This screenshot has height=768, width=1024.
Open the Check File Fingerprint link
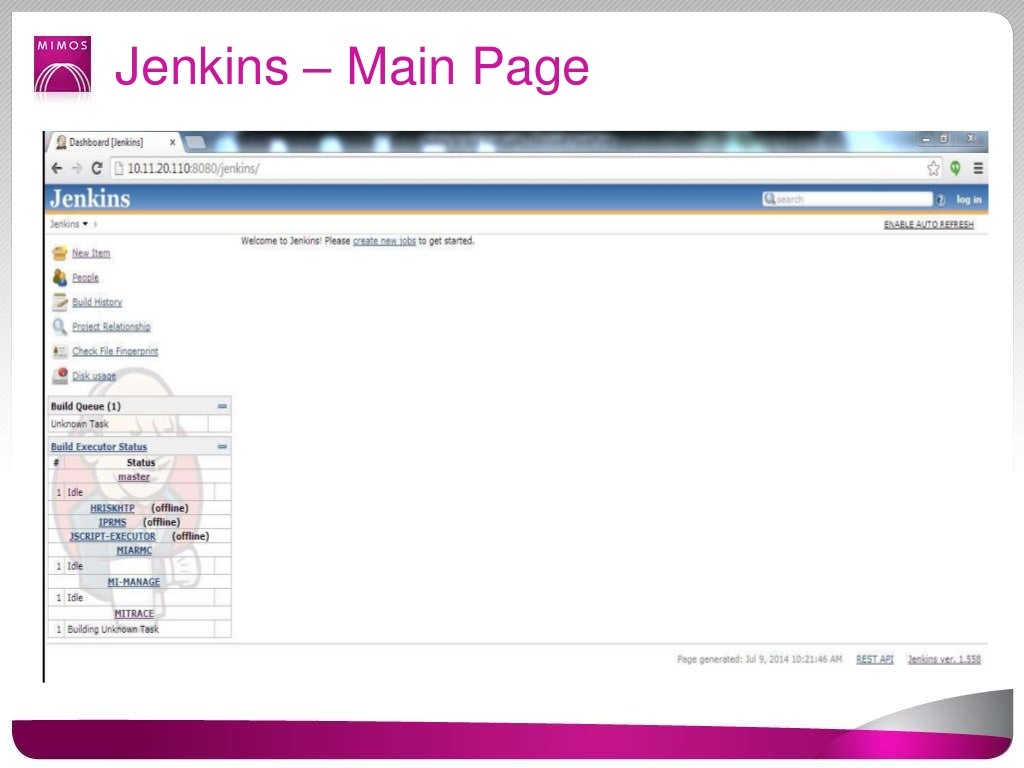point(115,351)
